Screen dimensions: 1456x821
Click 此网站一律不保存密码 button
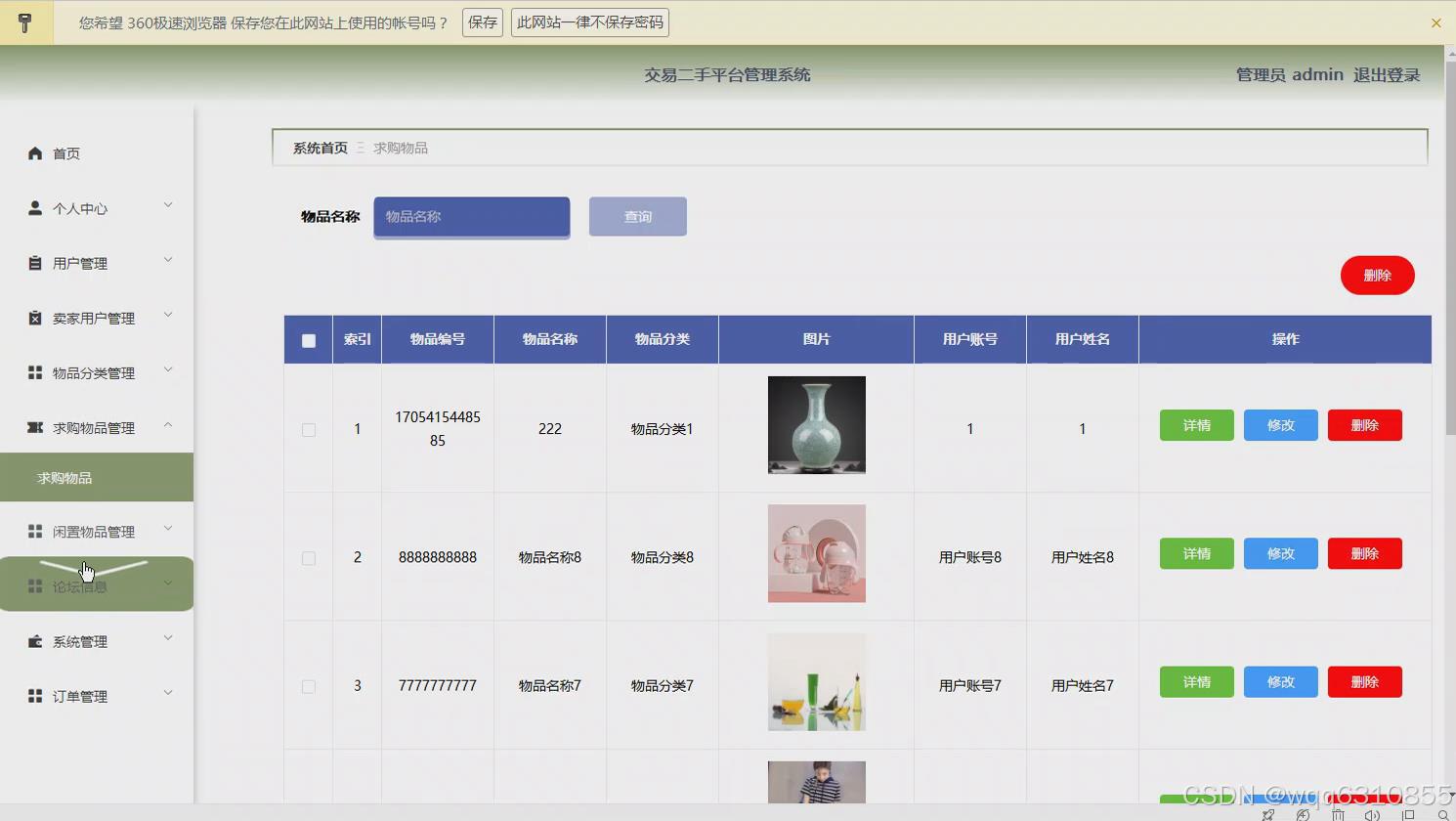590,22
